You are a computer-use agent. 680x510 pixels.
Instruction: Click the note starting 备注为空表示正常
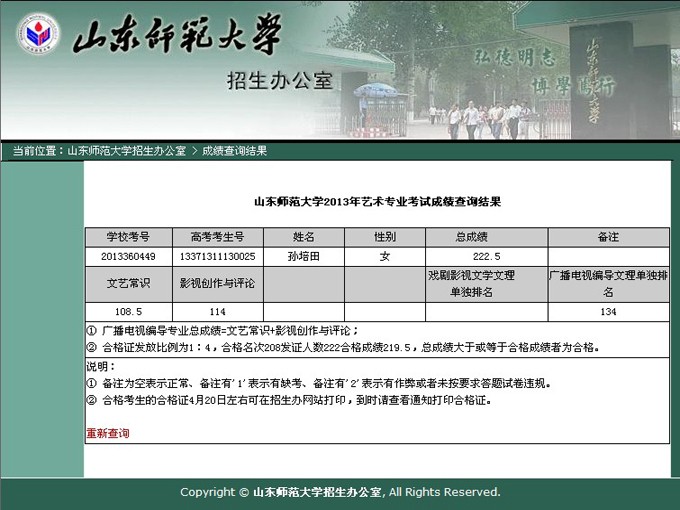click(x=319, y=383)
